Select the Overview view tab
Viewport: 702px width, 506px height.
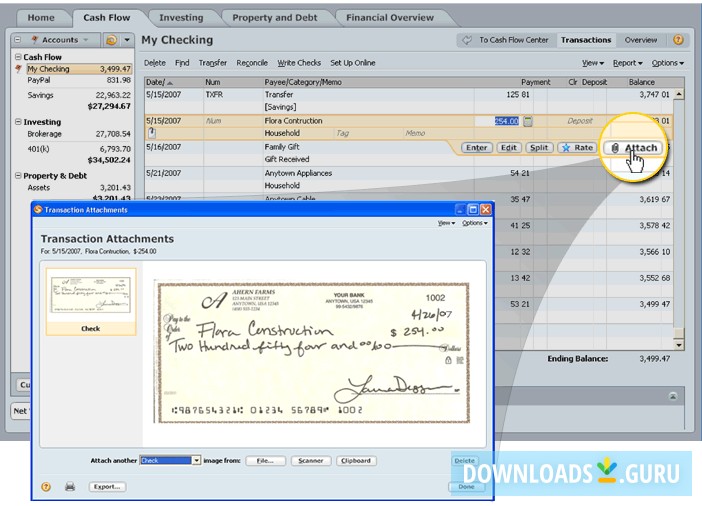coord(641,40)
